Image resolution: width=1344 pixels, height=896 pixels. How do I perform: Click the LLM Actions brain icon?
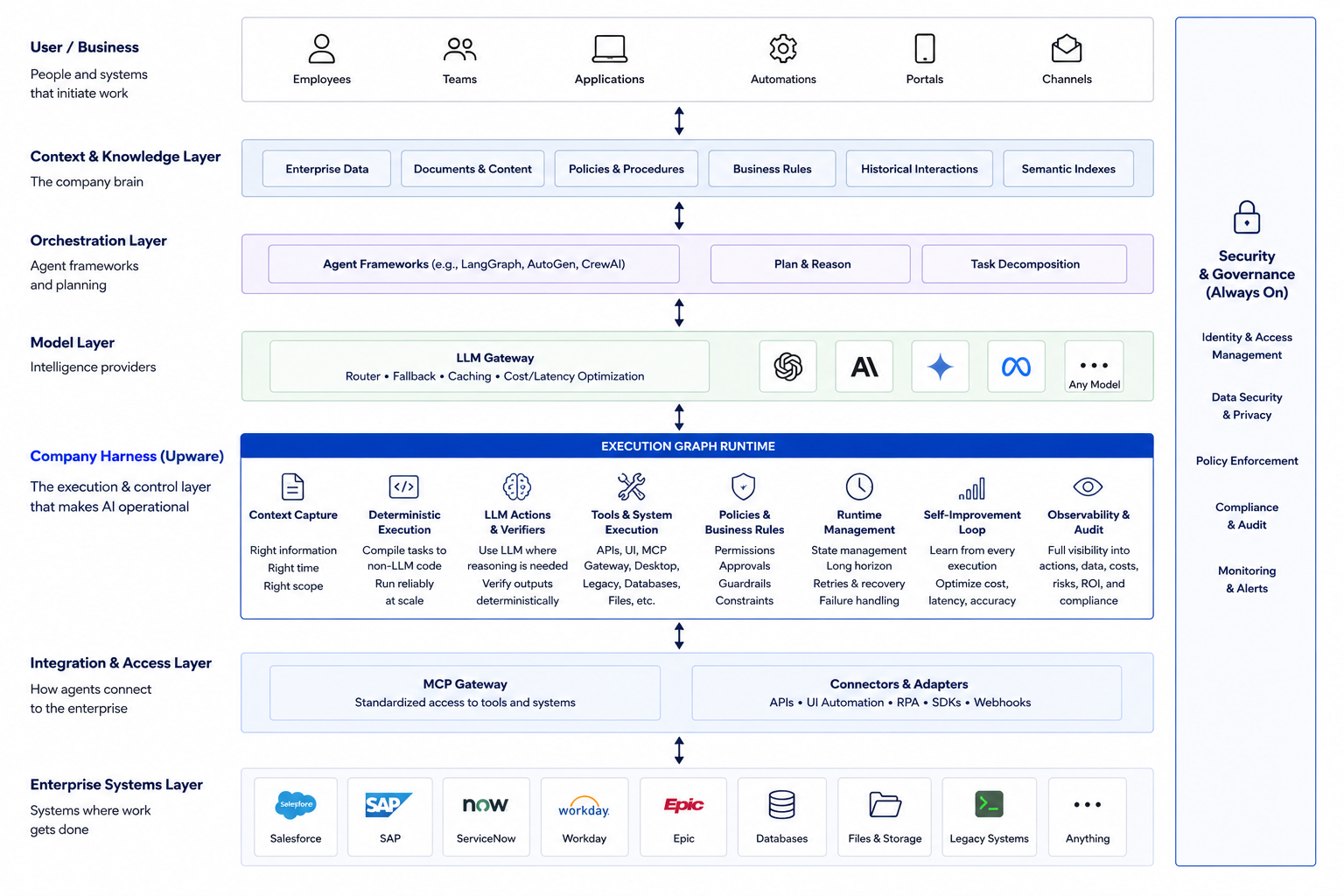tap(517, 486)
